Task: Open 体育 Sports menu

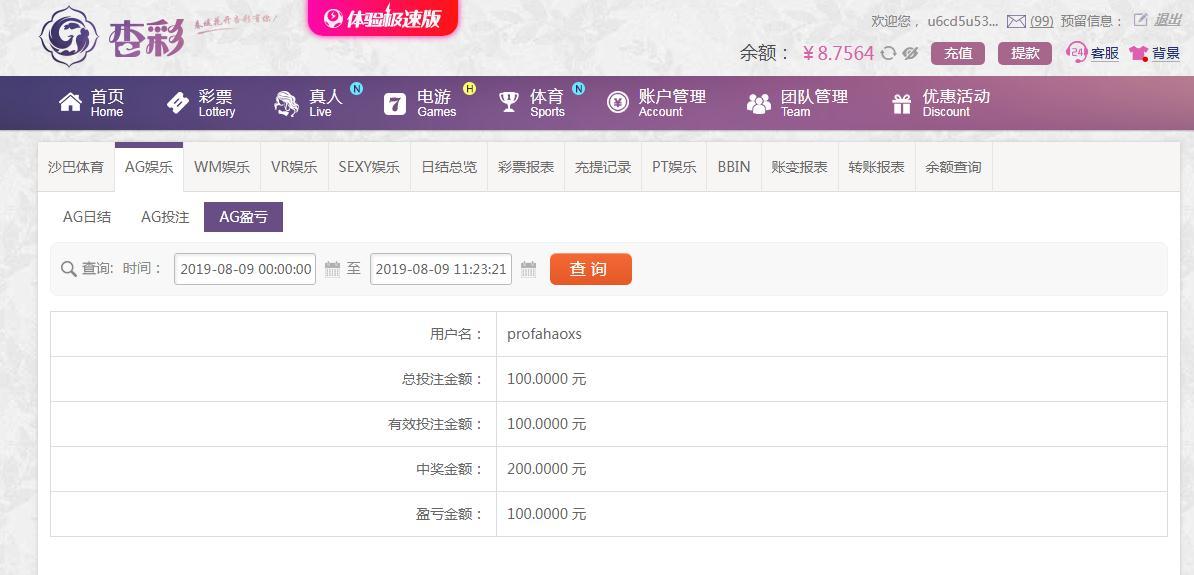Action: (x=548, y=103)
